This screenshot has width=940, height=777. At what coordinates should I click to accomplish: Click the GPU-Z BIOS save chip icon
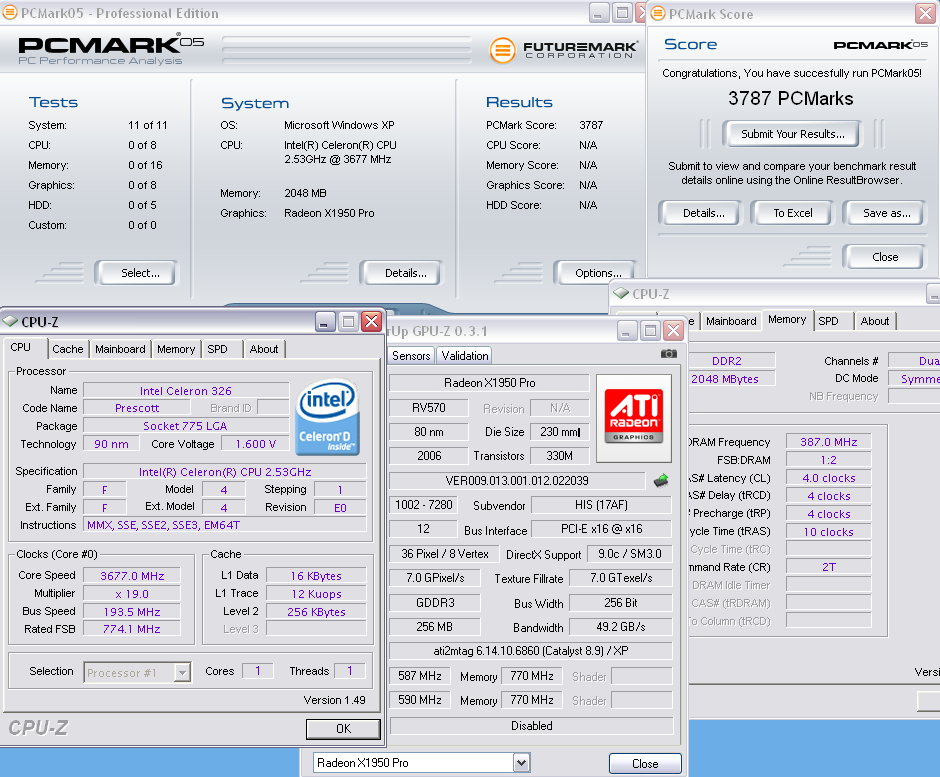click(x=661, y=480)
